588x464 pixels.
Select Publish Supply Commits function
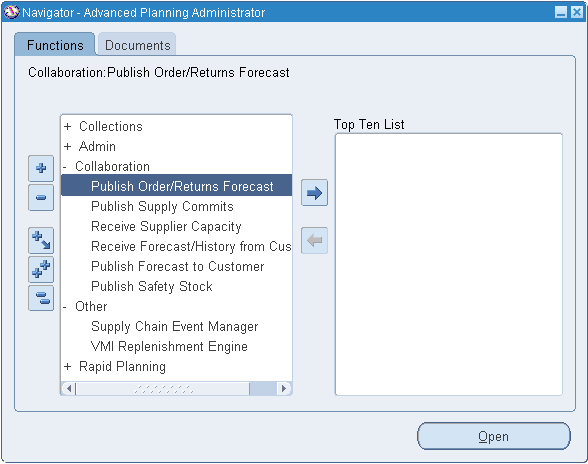pyautogui.click(x=162, y=206)
